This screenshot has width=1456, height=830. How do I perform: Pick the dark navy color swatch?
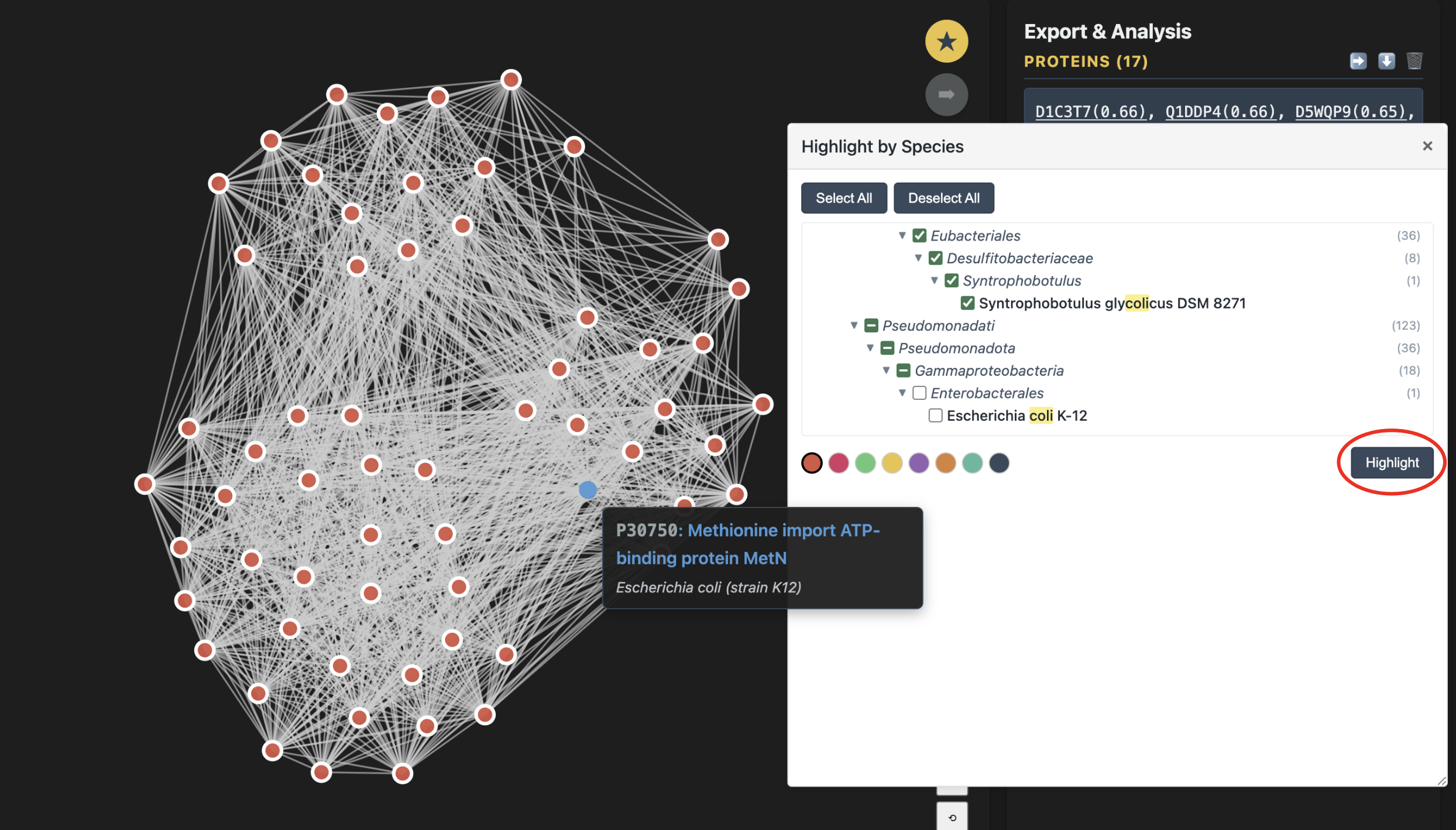click(x=999, y=463)
